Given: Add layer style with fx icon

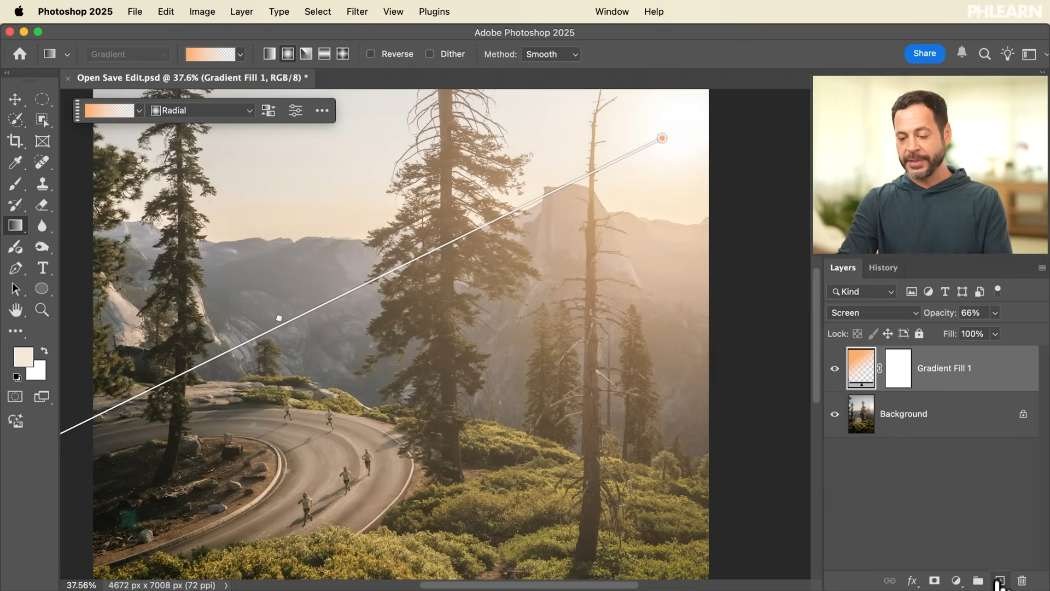Looking at the screenshot, I should click(911, 580).
